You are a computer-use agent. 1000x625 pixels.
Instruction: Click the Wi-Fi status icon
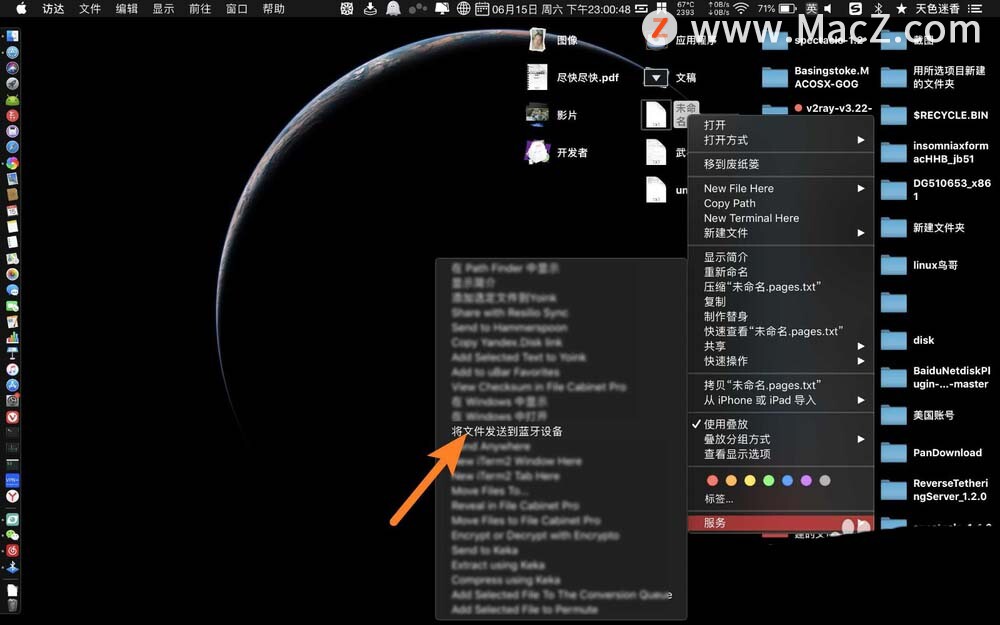click(740, 8)
